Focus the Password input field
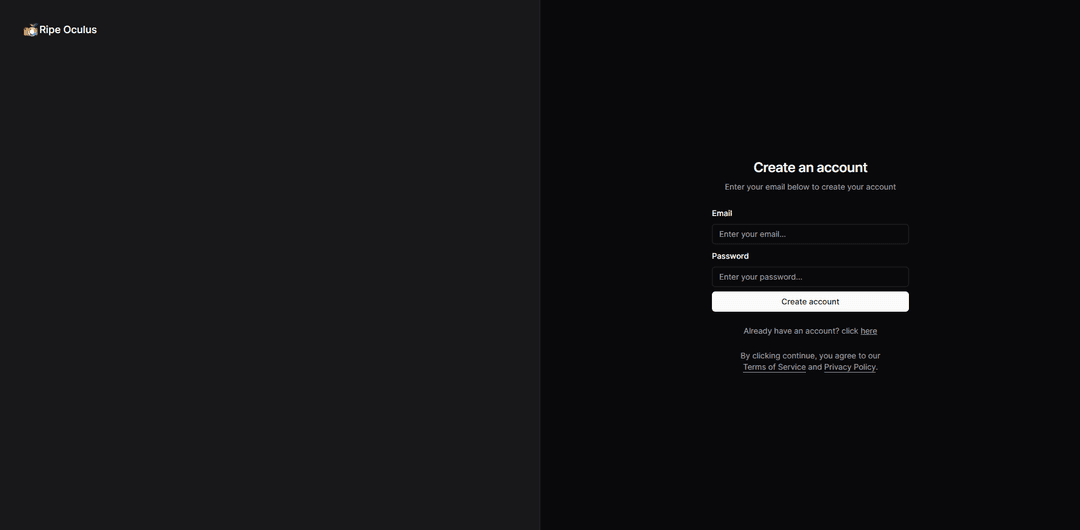This screenshot has height=530, width=1080. pos(810,277)
